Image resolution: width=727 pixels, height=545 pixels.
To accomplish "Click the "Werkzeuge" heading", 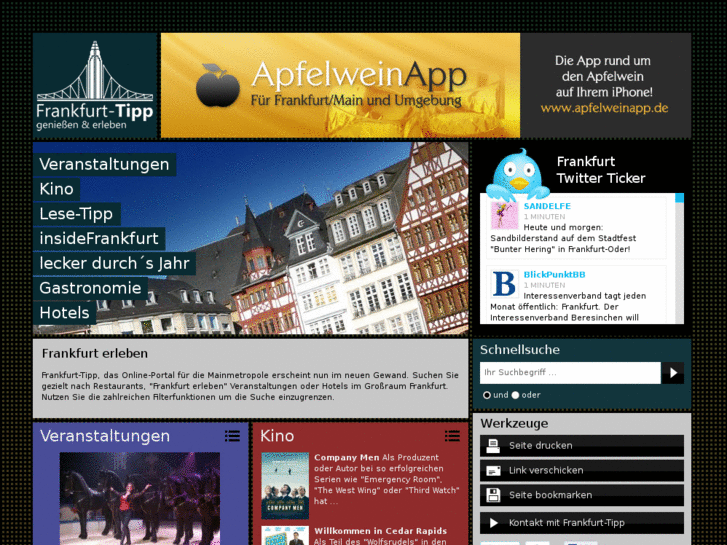I will tap(514, 423).
